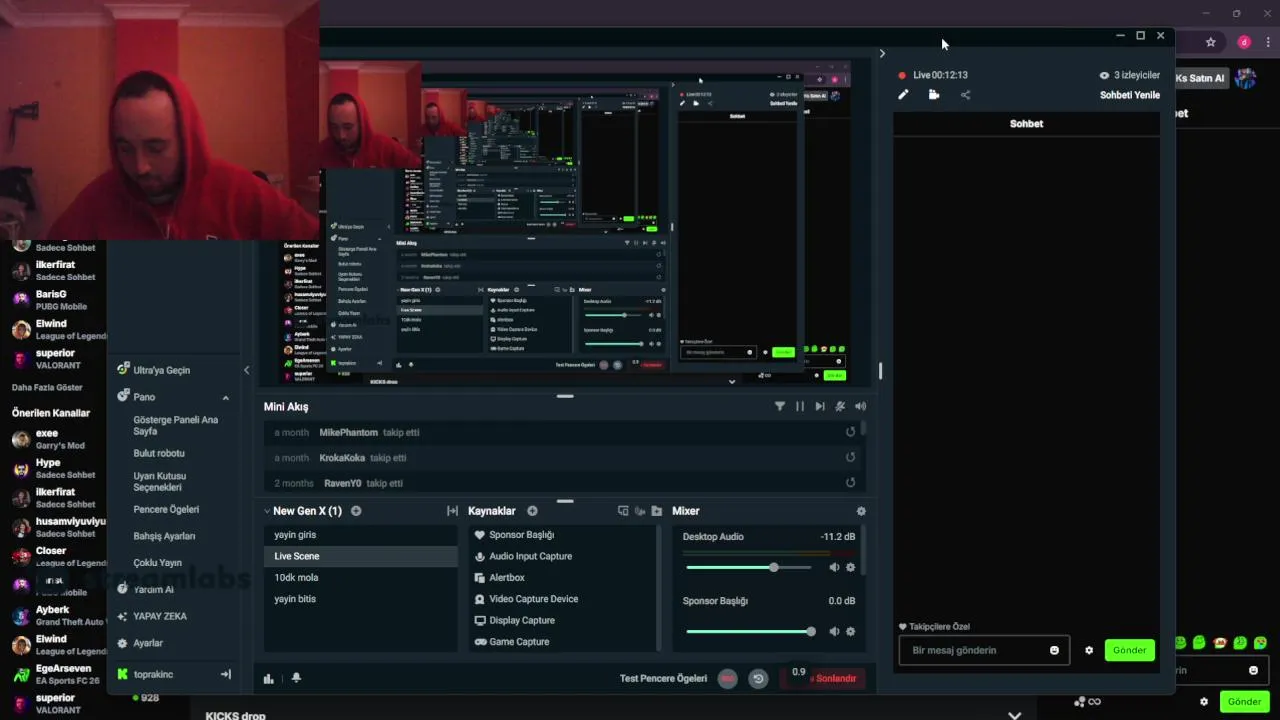Mute the Sponsor Başlığı mixer channel
The image size is (1280, 720).
834,631
